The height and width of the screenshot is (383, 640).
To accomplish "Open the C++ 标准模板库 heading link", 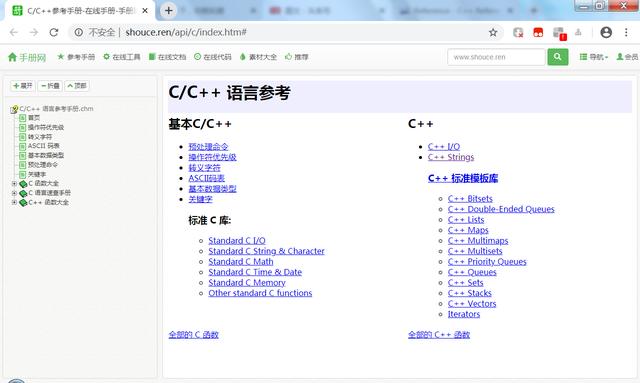I will tap(463, 178).
